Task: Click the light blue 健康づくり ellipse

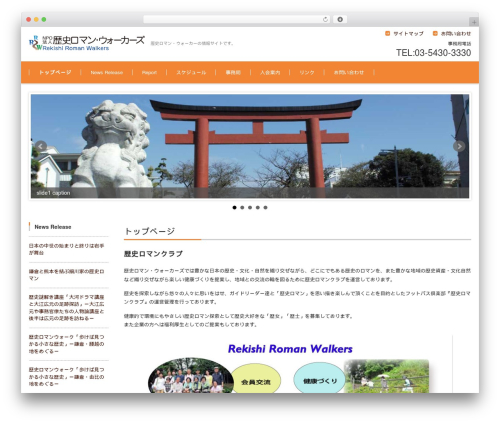Action: (x=319, y=379)
